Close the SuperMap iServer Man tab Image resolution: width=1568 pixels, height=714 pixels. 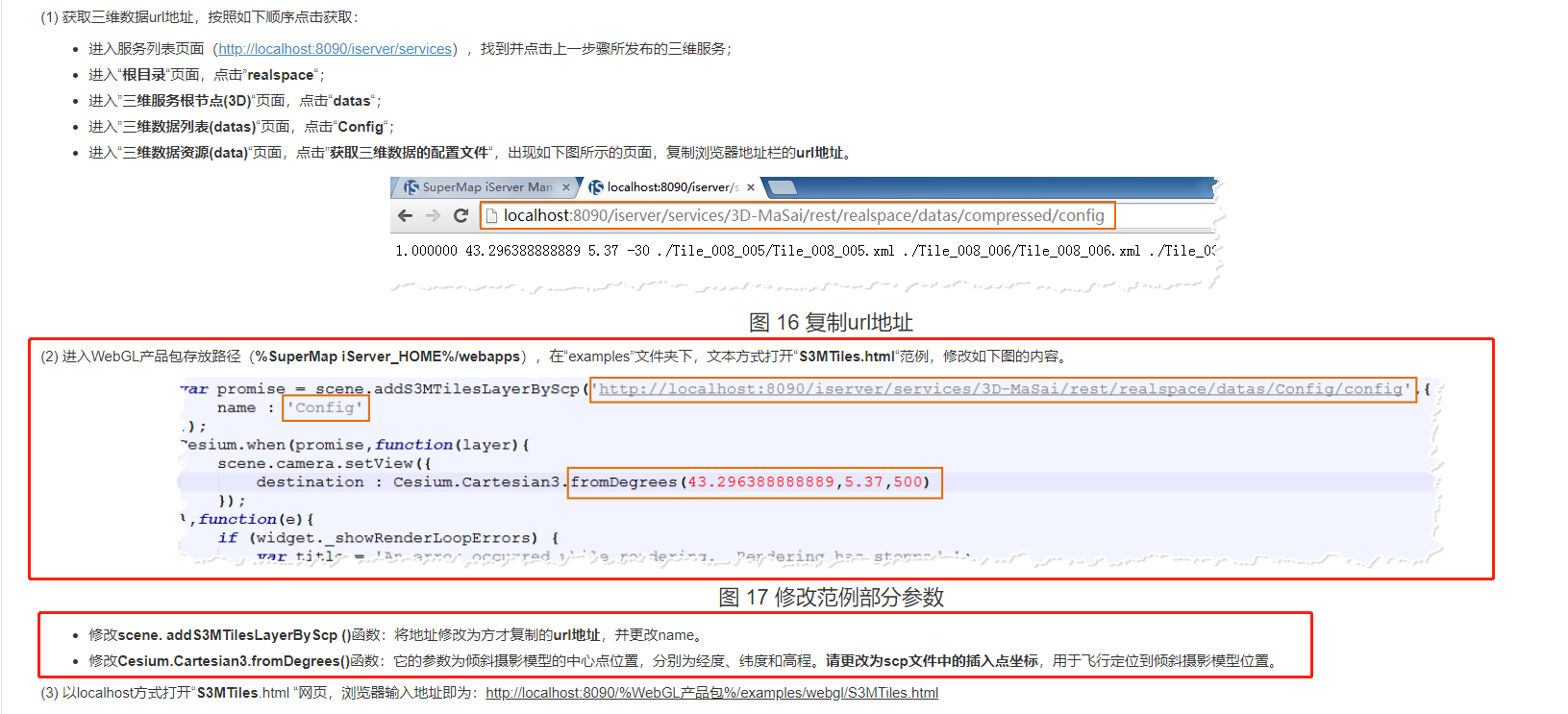pos(566,187)
